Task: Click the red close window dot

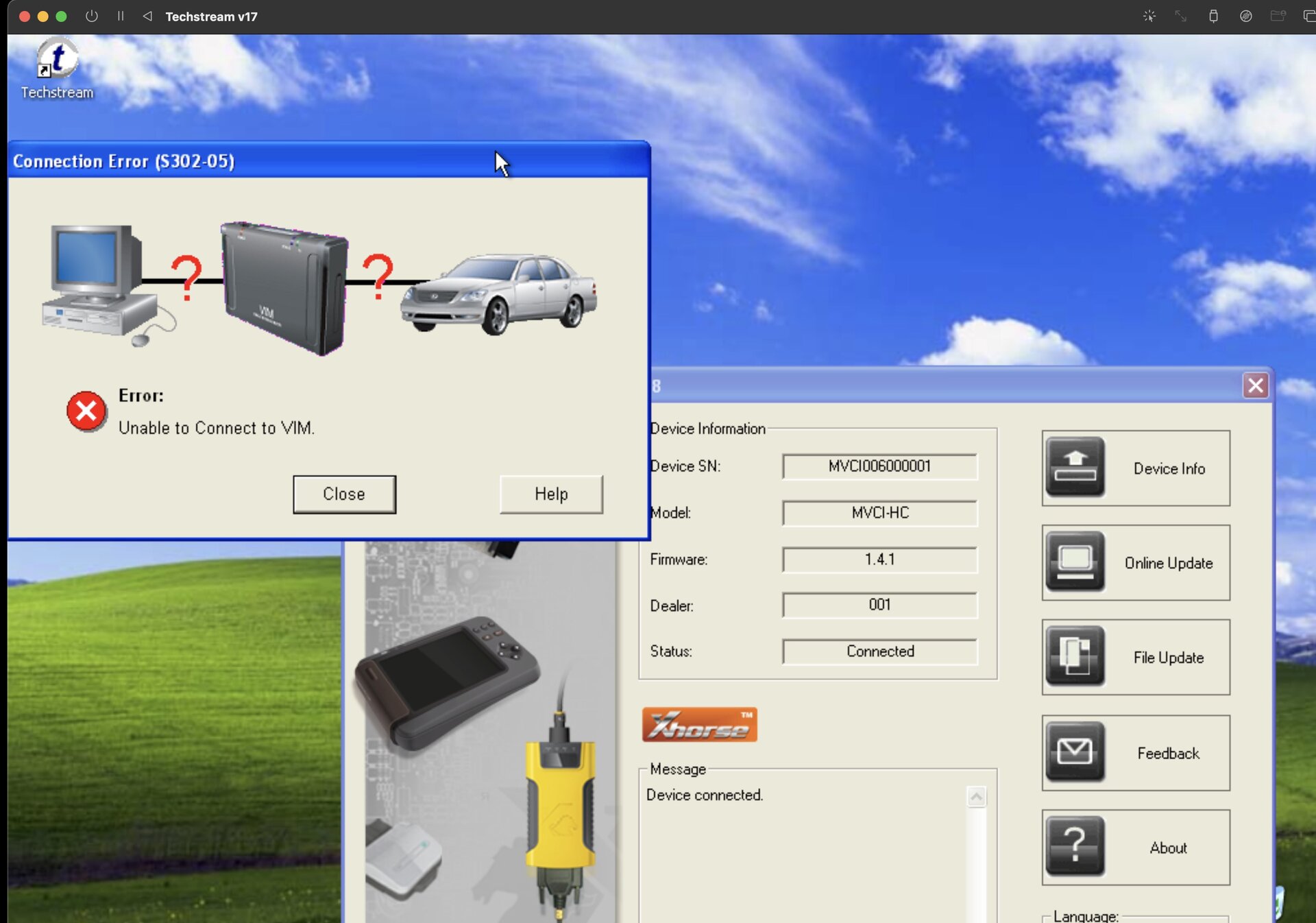Action: [24, 16]
